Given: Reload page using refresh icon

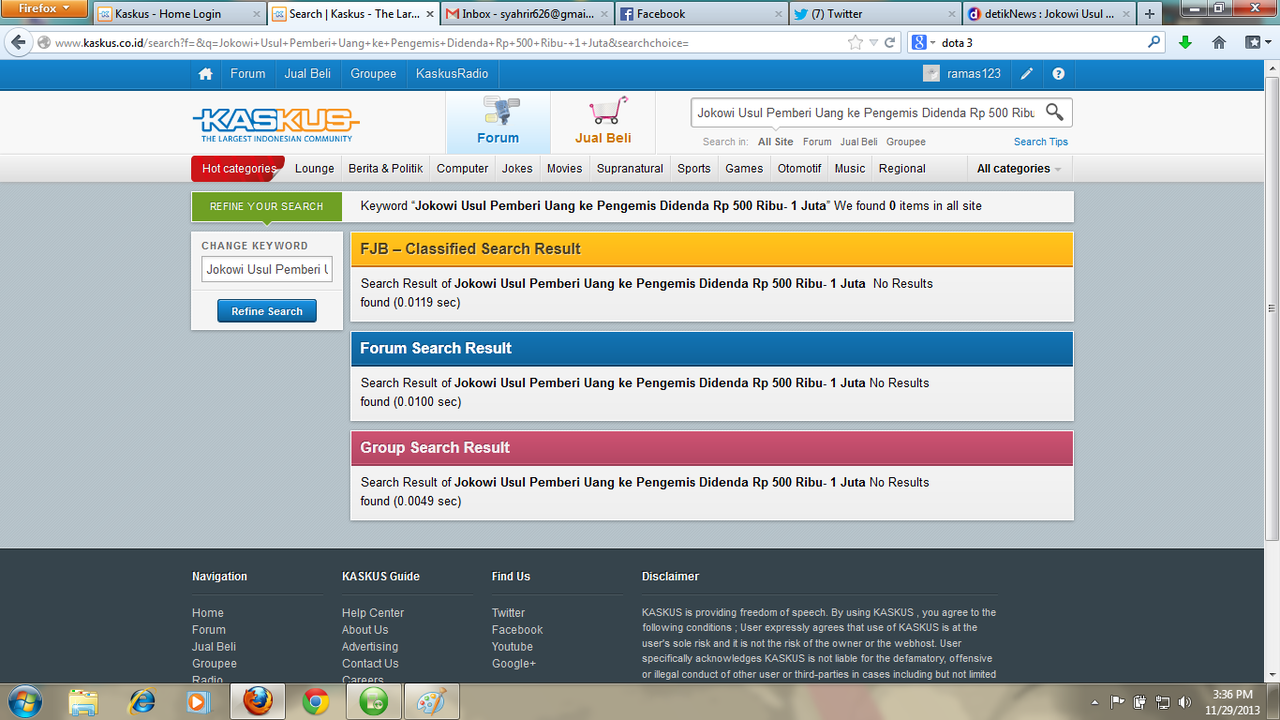Looking at the screenshot, I should (890, 43).
